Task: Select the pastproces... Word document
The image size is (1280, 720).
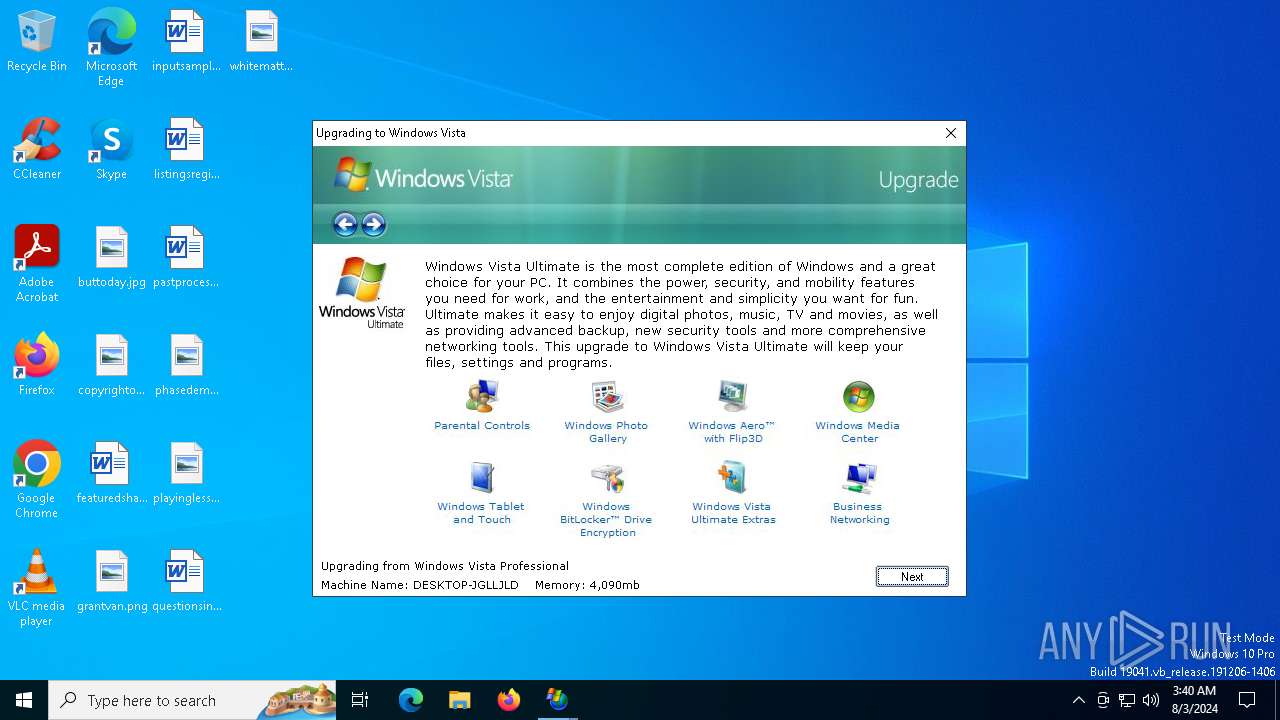Action: click(185, 258)
